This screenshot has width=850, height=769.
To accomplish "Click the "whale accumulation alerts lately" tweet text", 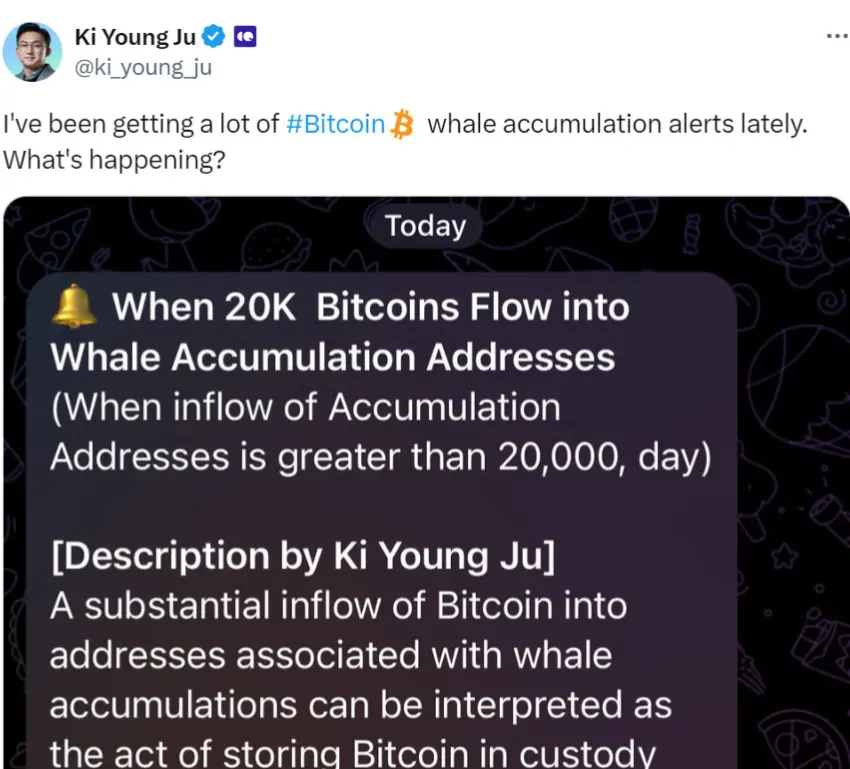I will coord(622,124).
